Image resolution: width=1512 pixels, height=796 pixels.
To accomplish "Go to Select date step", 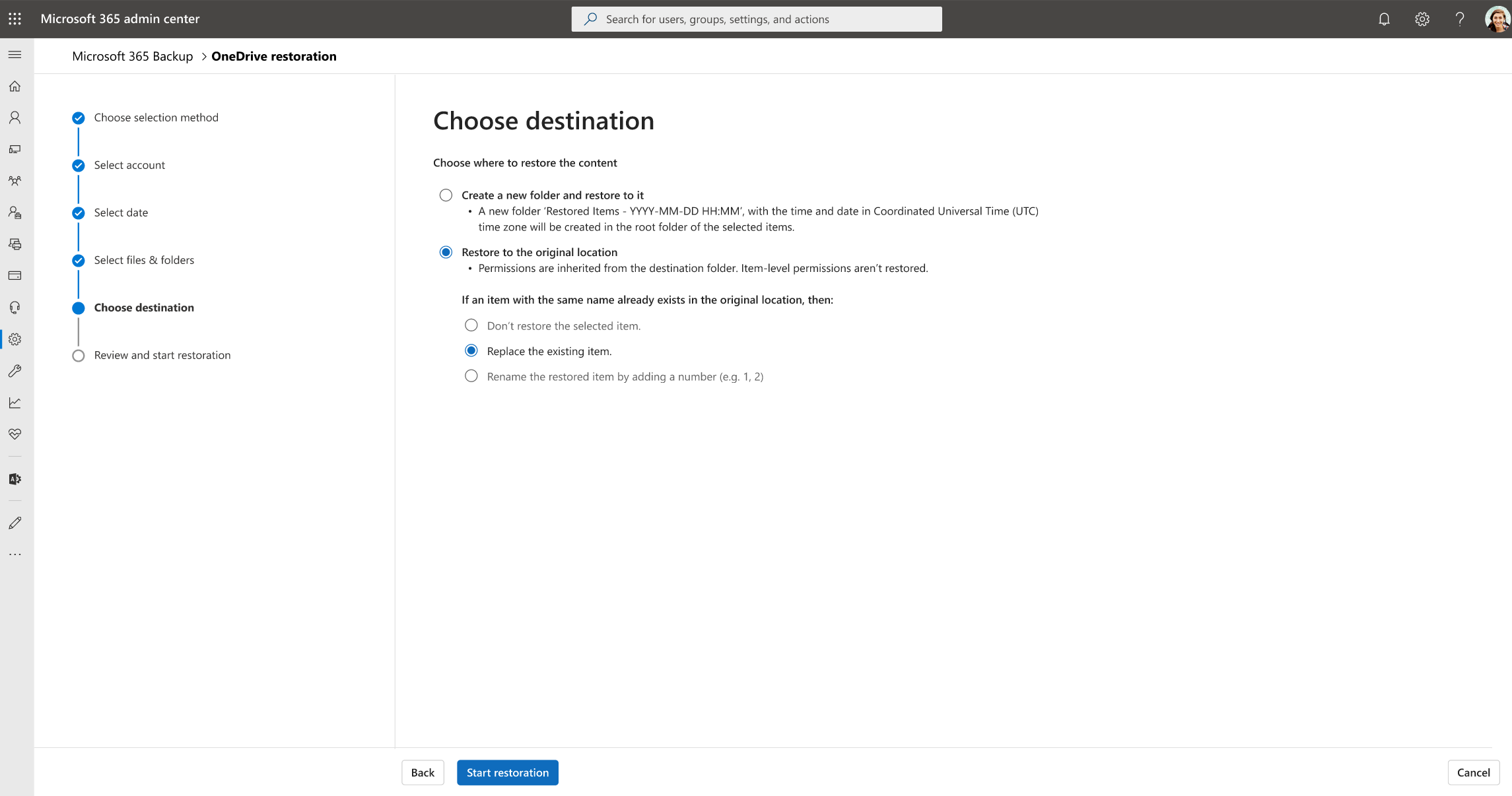I will click(x=121, y=213).
